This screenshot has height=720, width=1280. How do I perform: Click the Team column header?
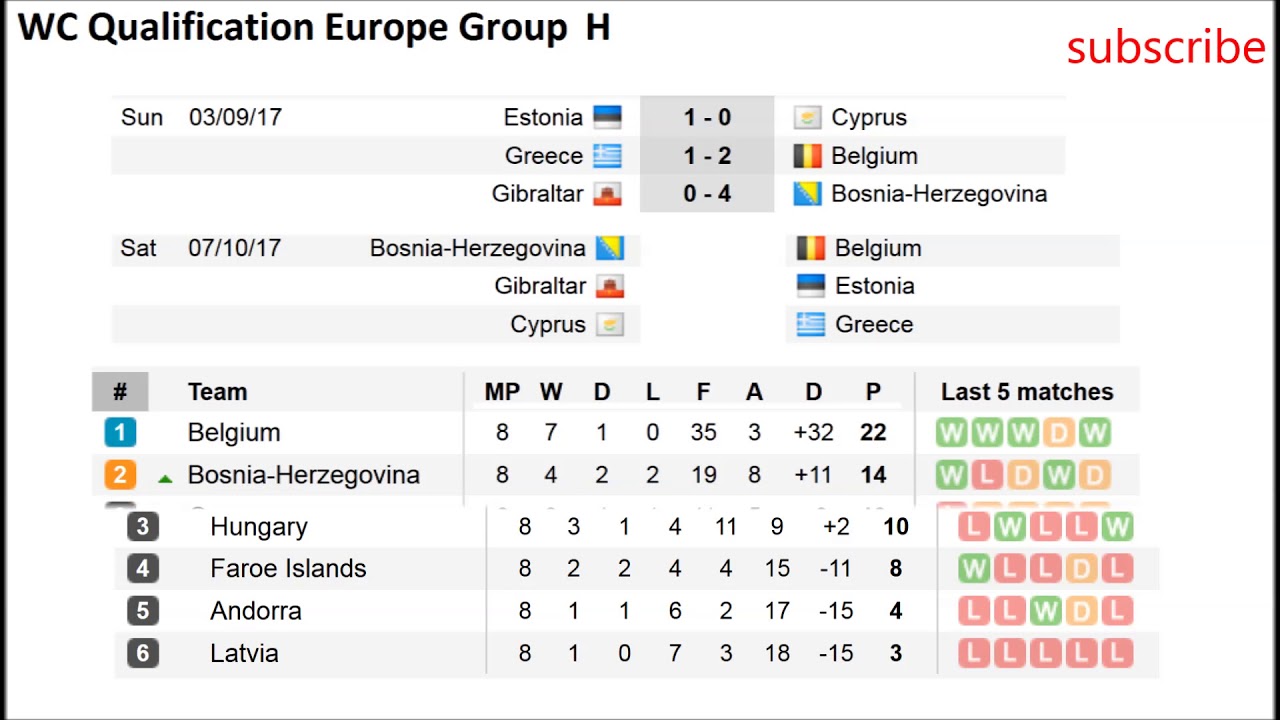(217, 392)
